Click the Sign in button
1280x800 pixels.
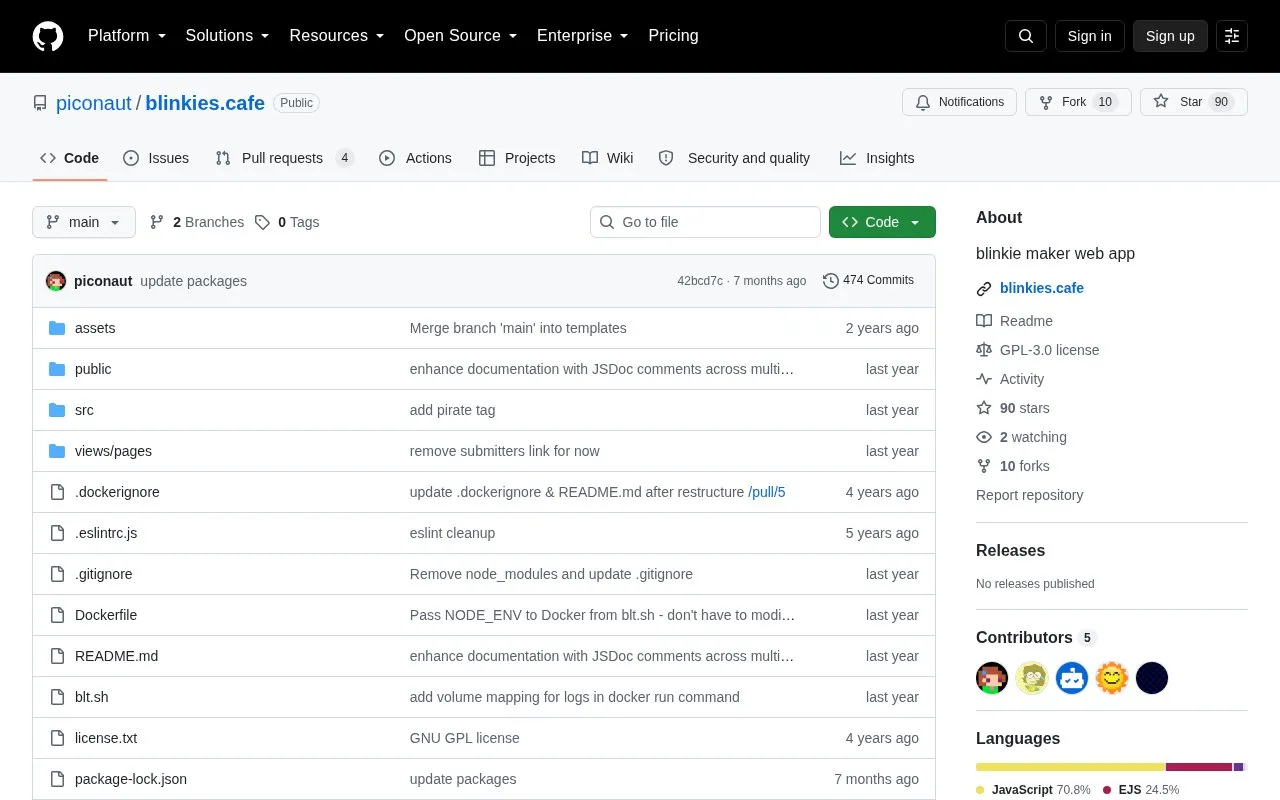(1090, 36)
